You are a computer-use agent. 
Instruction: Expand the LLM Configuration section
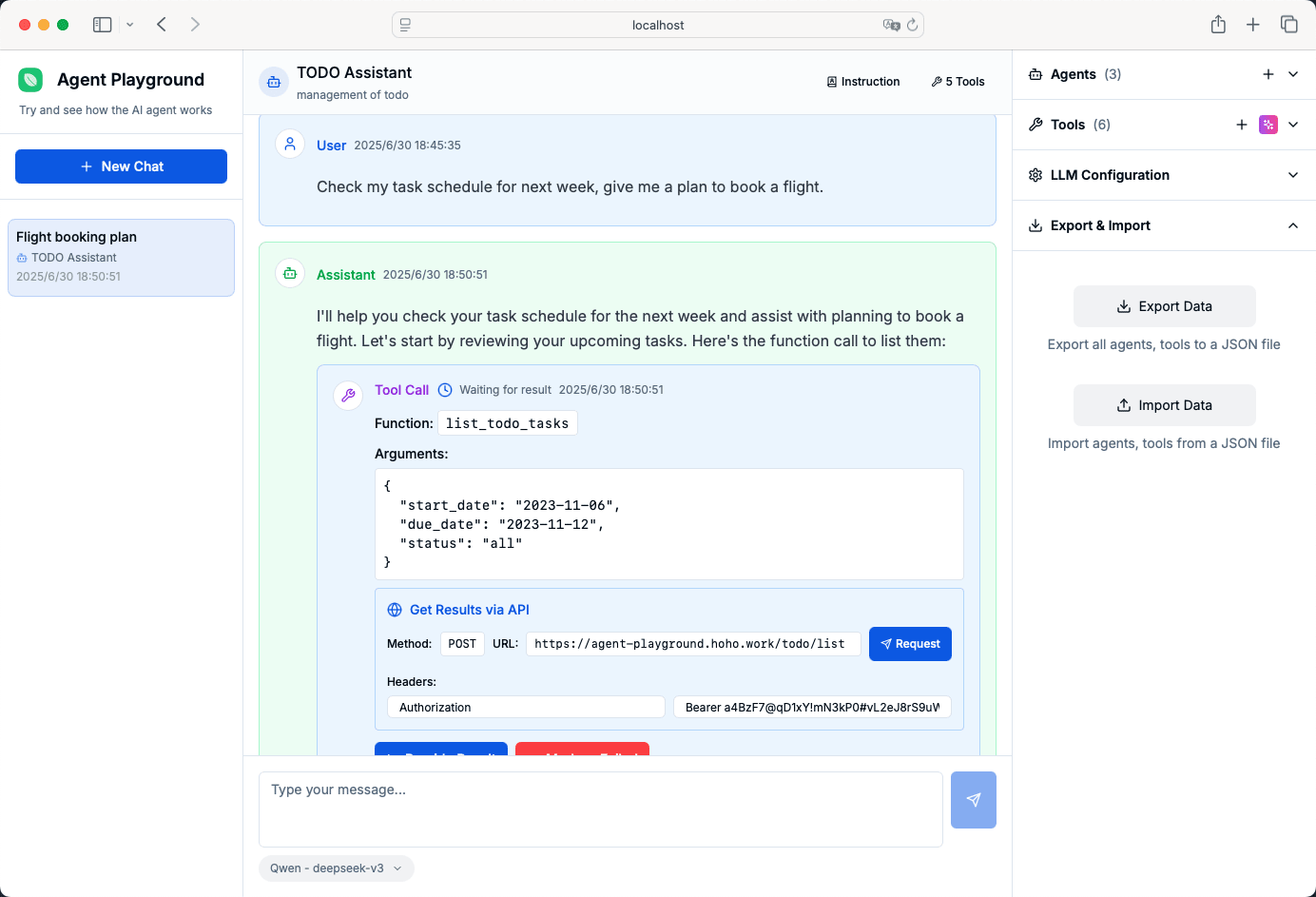1292,175
